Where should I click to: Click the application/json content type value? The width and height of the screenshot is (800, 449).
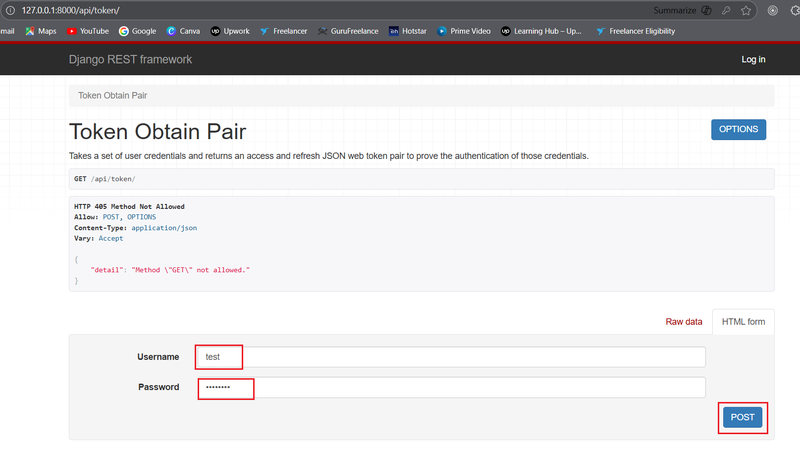click(x=164, y=228)
